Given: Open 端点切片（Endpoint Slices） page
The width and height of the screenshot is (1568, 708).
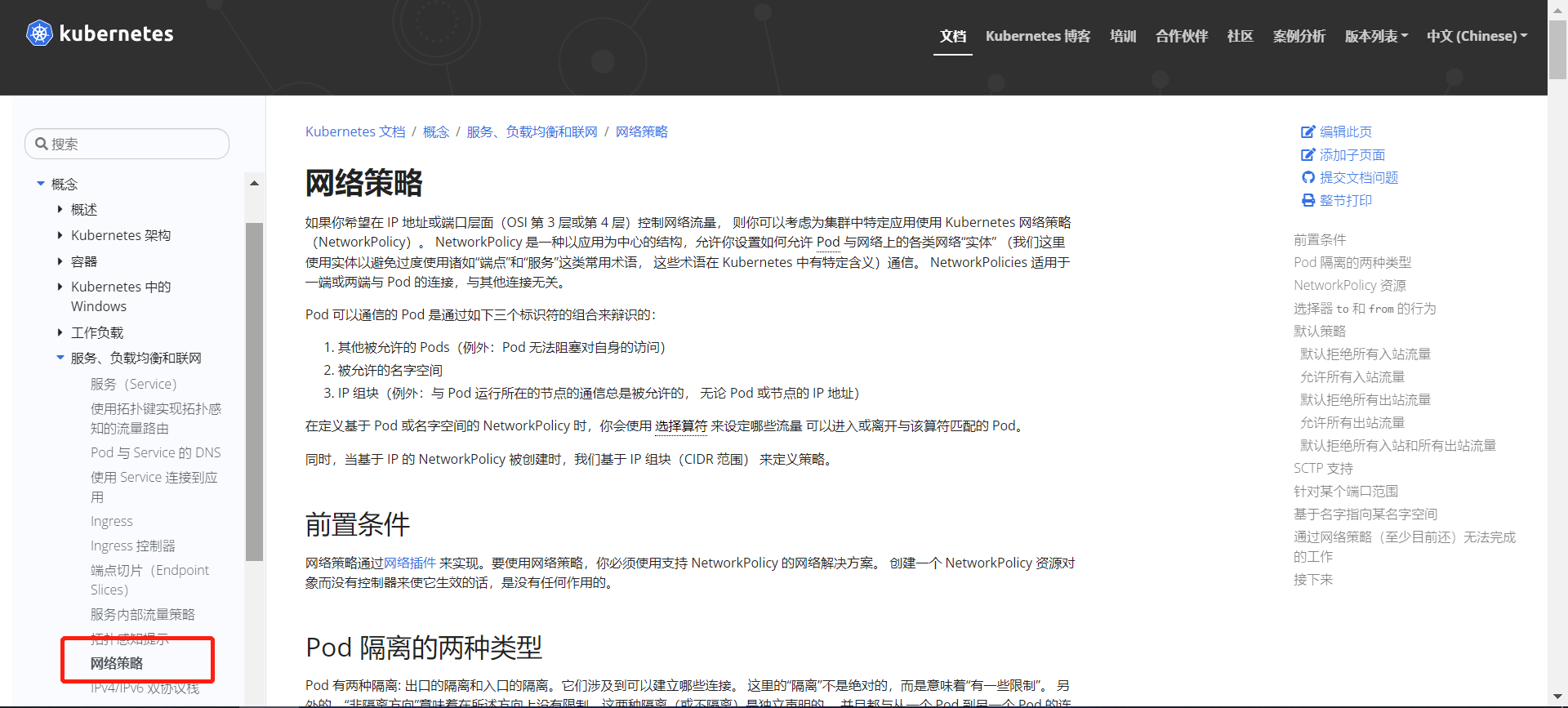Looking at the screenshot, I should [149, 580].
